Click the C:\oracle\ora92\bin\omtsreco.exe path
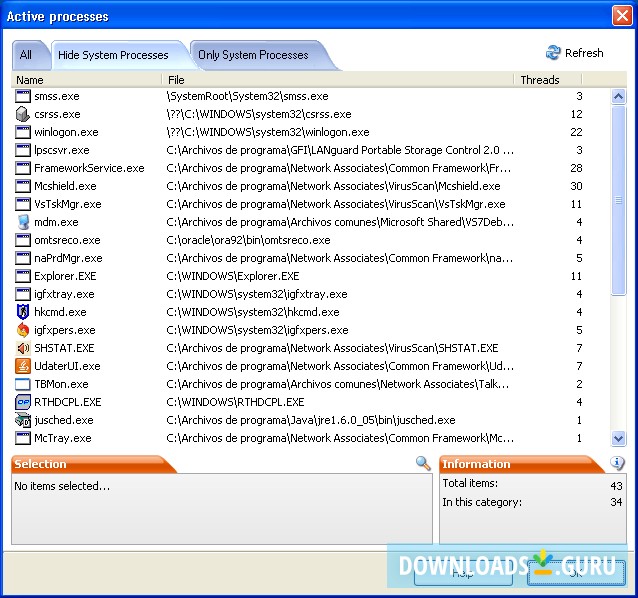638x598 pixels. click(248, 240)
